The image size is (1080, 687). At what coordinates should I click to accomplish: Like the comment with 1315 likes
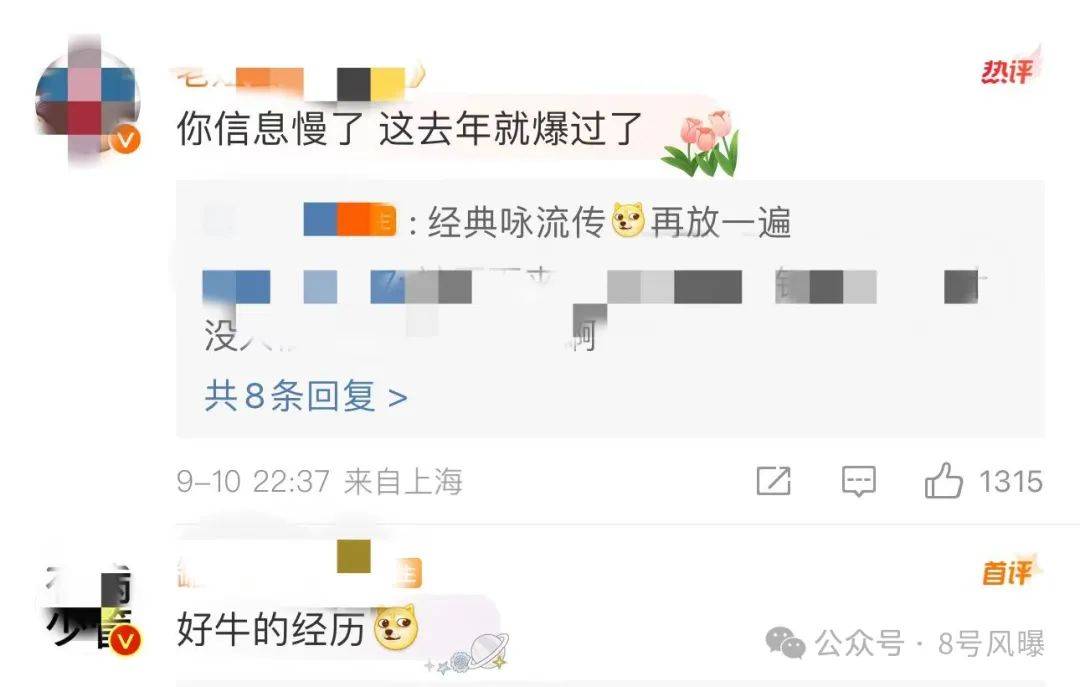943,480
